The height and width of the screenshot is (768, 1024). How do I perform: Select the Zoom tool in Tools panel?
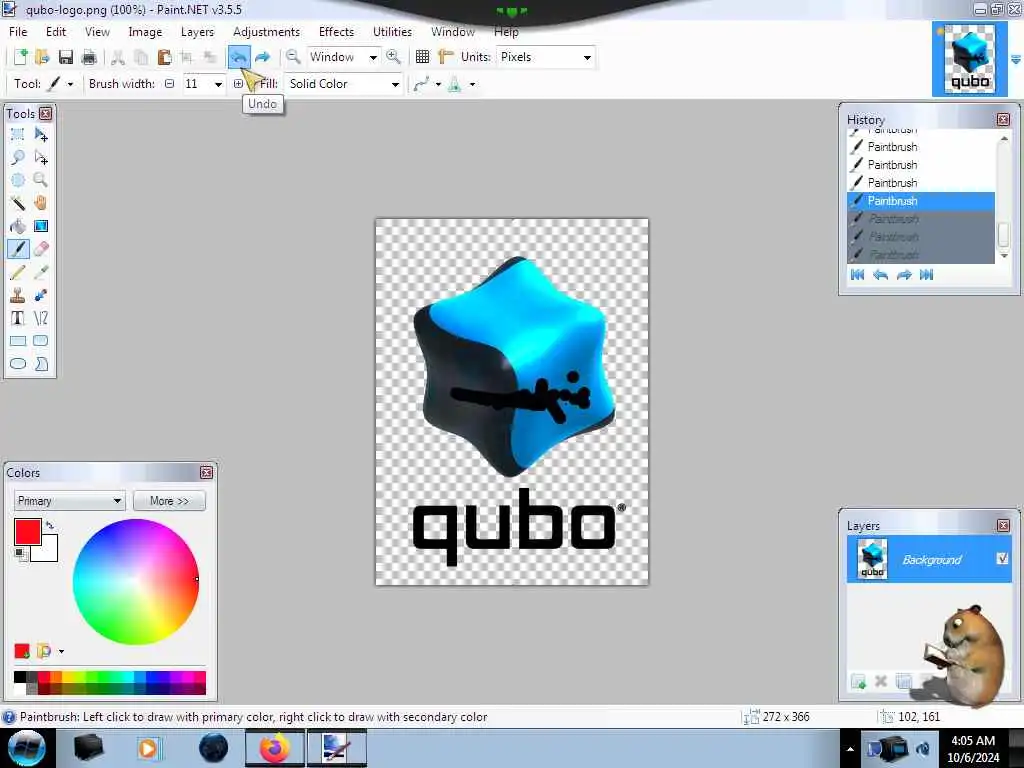[40, 180]
